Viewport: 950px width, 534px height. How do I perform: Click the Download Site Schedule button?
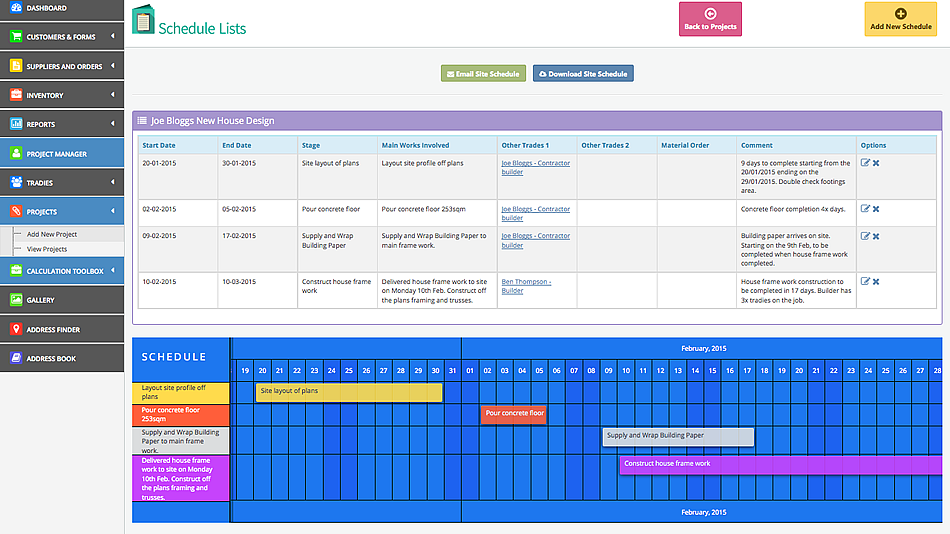(583, 73)
